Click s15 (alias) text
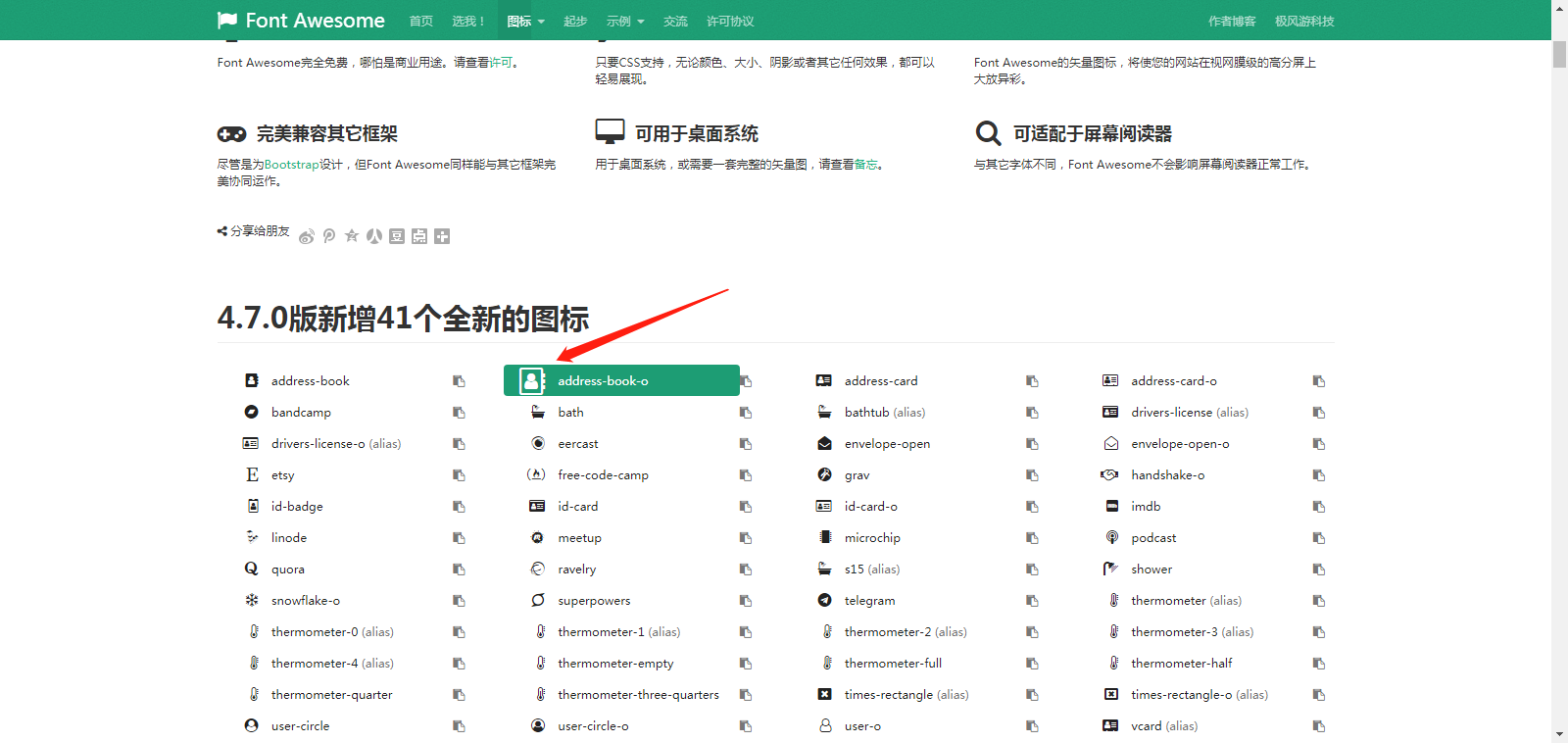This screenshot has height=743, width=1568. (x=872, y=570)
